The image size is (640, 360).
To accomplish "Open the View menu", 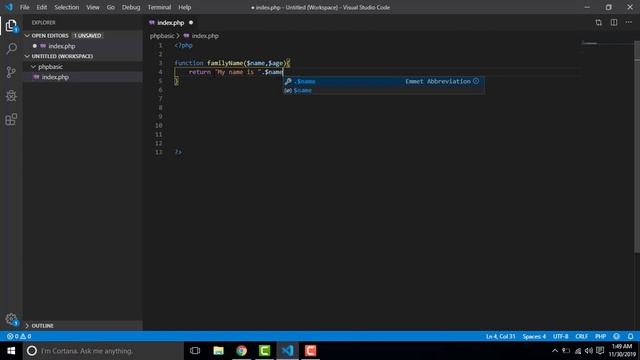I will (x=93, y=7).
